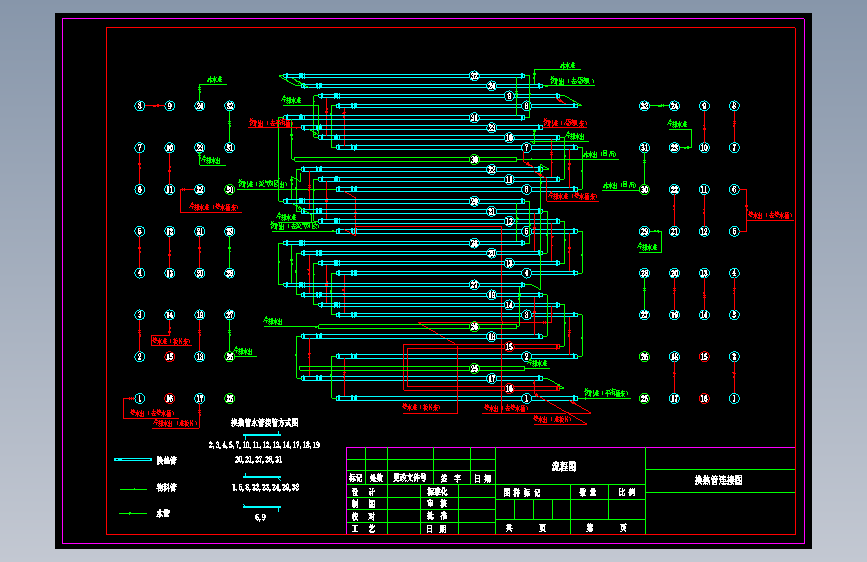Click the 处数 cell in the title block
The height and width of the screenshot is (562, 867).
pos(376,478)
